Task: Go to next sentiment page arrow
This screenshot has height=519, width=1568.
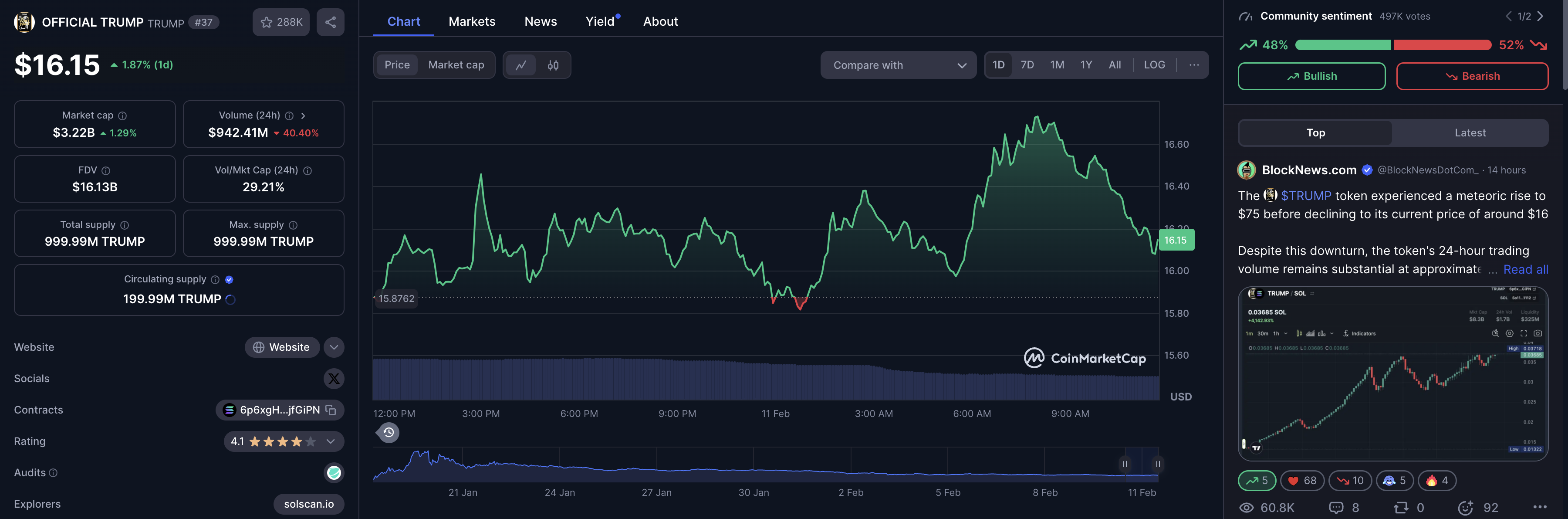Action: pos(1539,17)
